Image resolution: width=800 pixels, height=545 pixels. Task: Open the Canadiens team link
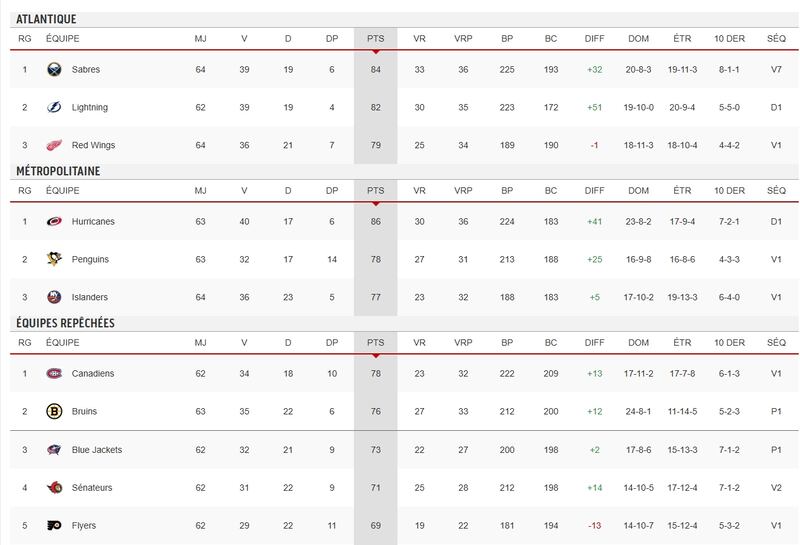click(92, 374)
